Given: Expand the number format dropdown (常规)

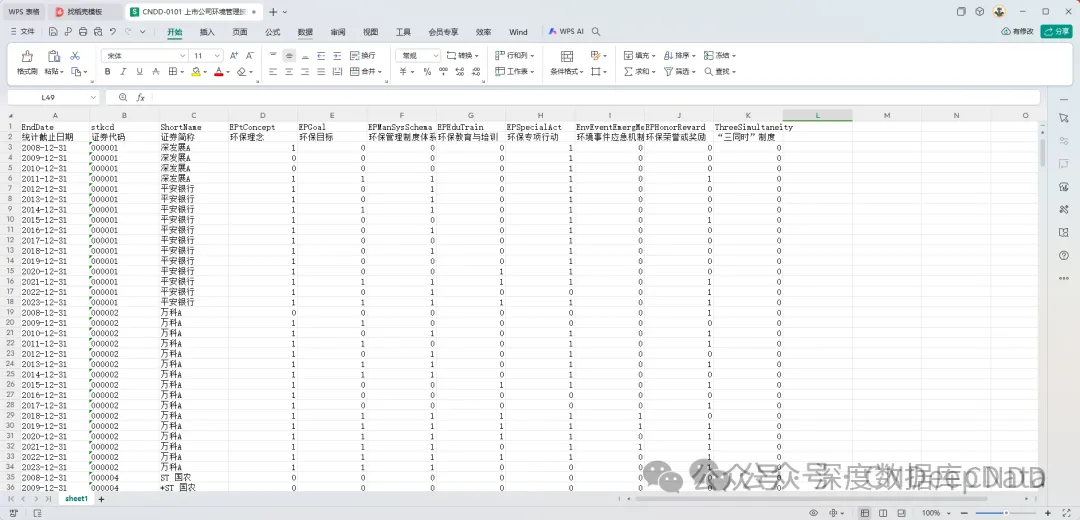Looking at the screenshot, I should pos(417,56).
